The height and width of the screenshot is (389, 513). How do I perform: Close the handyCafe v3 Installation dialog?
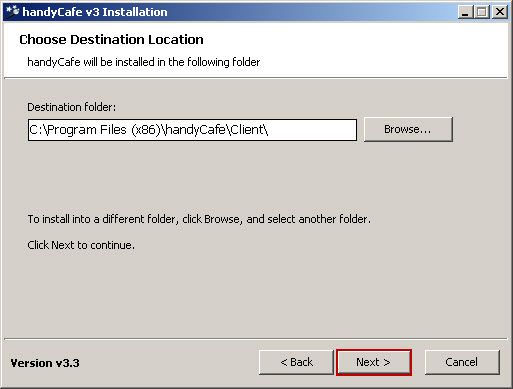coord(500,12)
